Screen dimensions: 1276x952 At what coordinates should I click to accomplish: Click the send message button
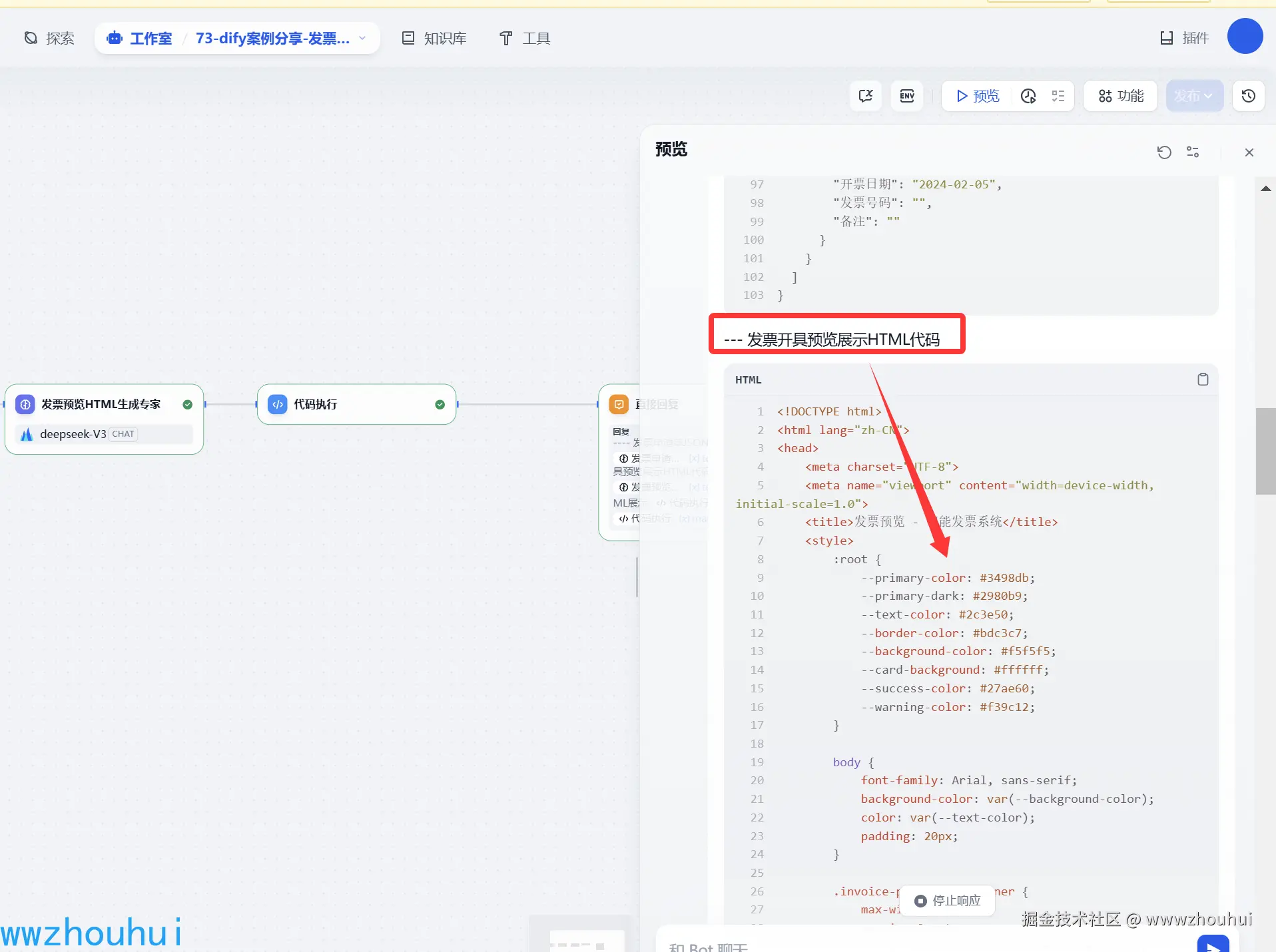(x=1213, y=945)
